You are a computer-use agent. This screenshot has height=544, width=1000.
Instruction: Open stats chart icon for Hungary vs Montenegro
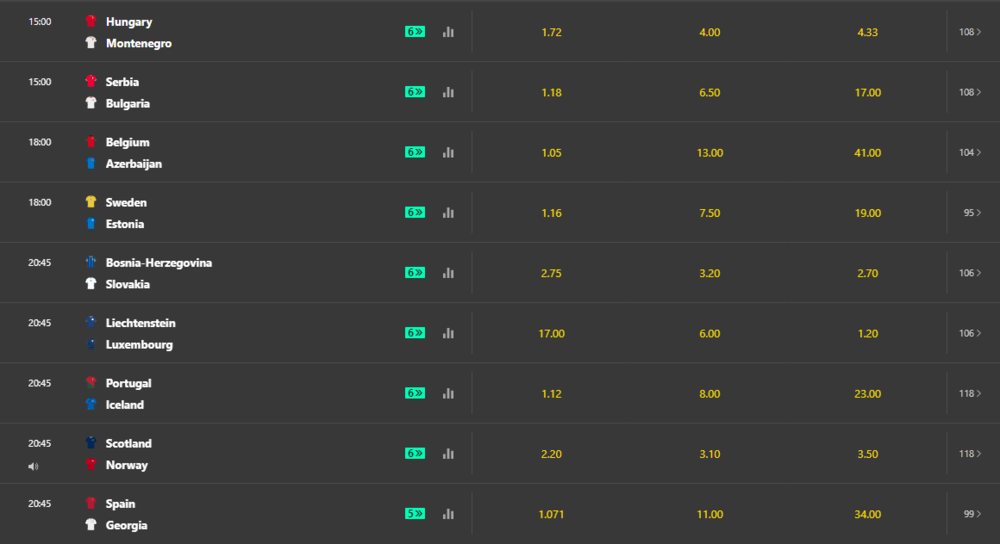pyautogui.click(x=448, y=32)
